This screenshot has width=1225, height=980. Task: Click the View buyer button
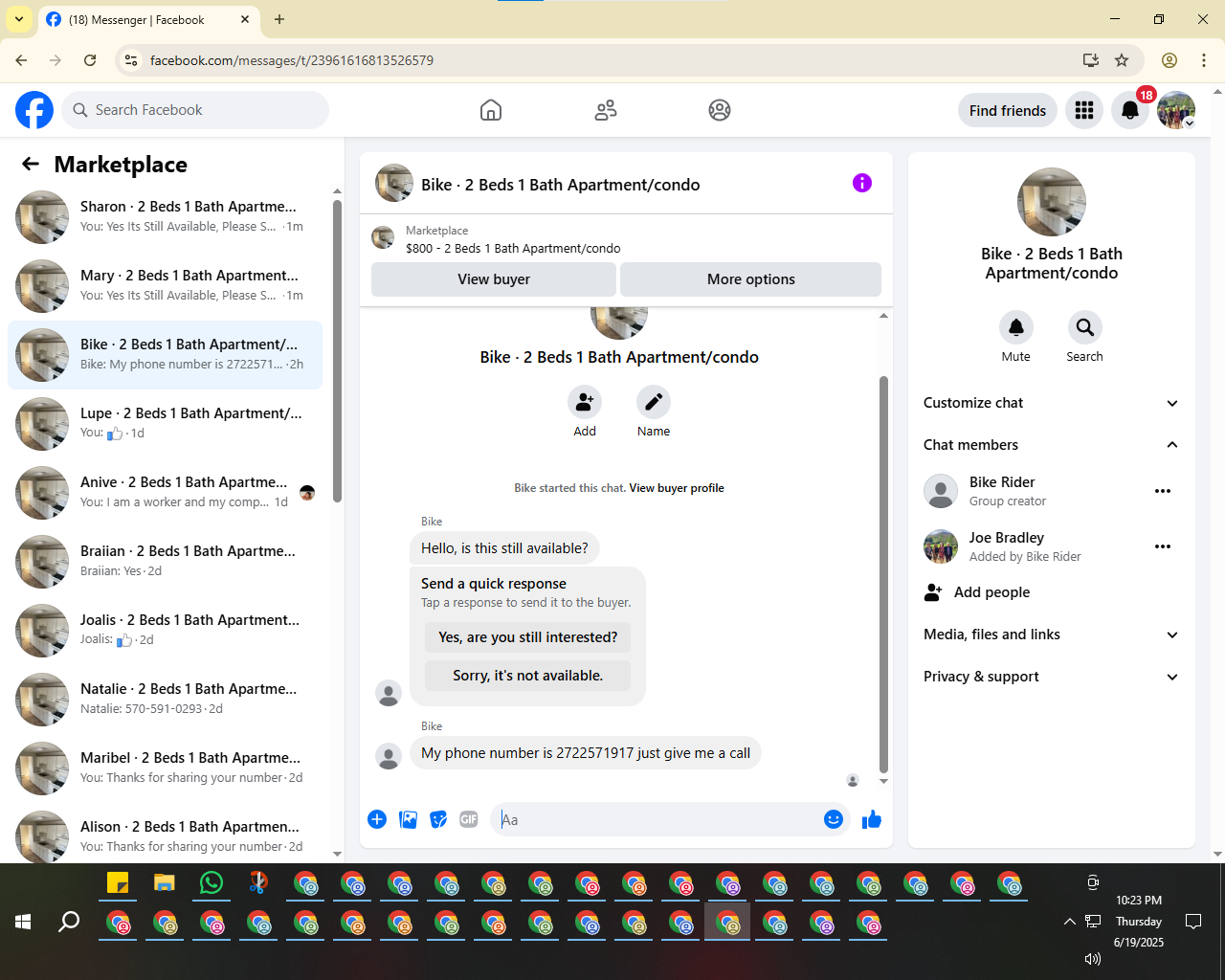point(494,279)
